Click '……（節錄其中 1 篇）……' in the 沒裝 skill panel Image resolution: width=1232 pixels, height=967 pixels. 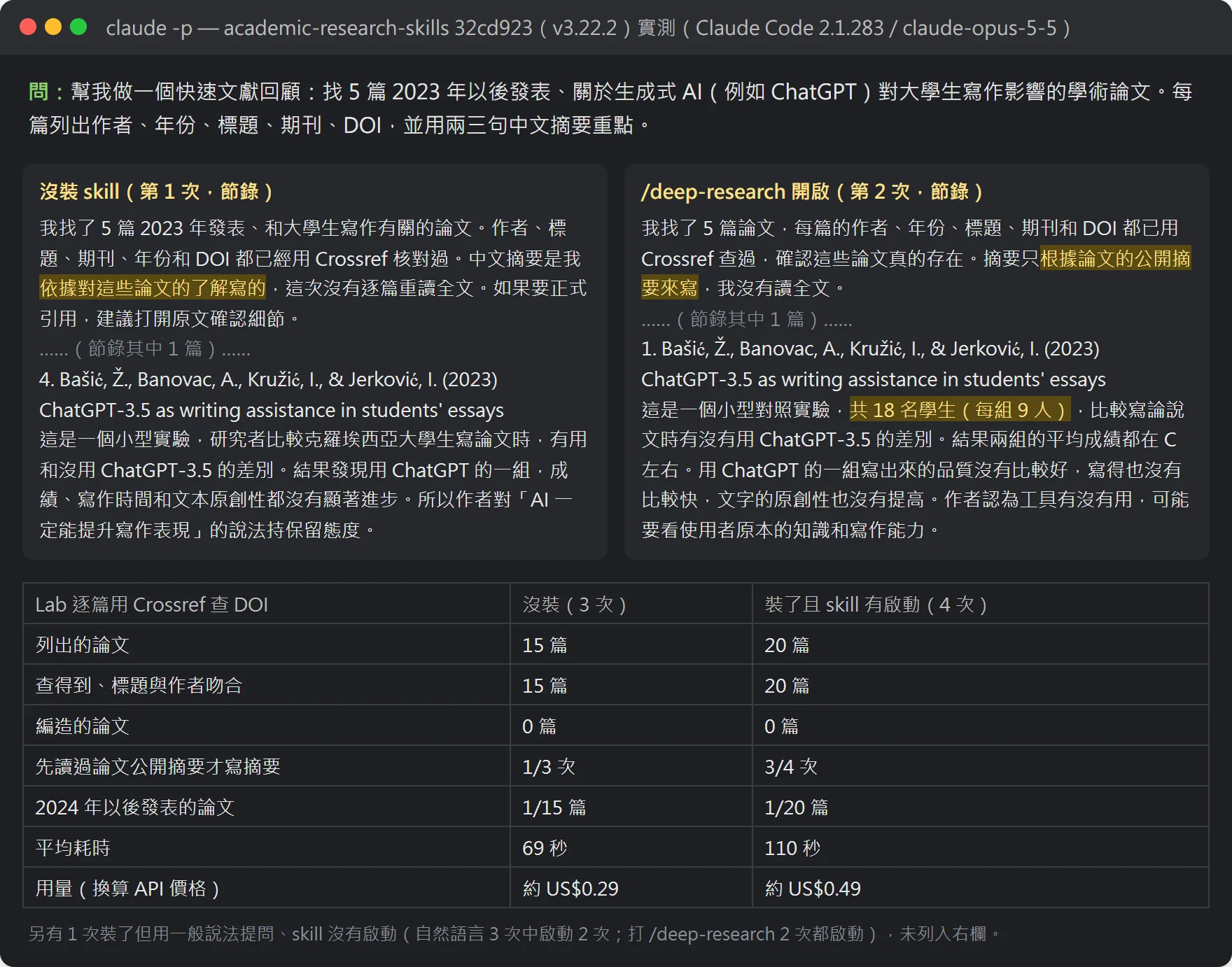click(x=145, y=348)
